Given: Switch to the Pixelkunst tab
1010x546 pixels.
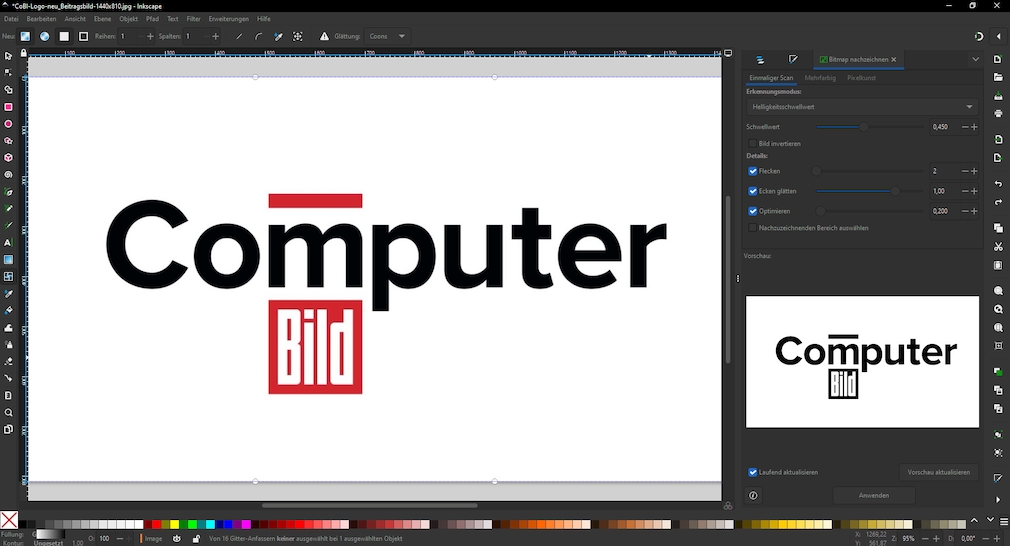Looking at the screenshot, I should click(861, 78).
